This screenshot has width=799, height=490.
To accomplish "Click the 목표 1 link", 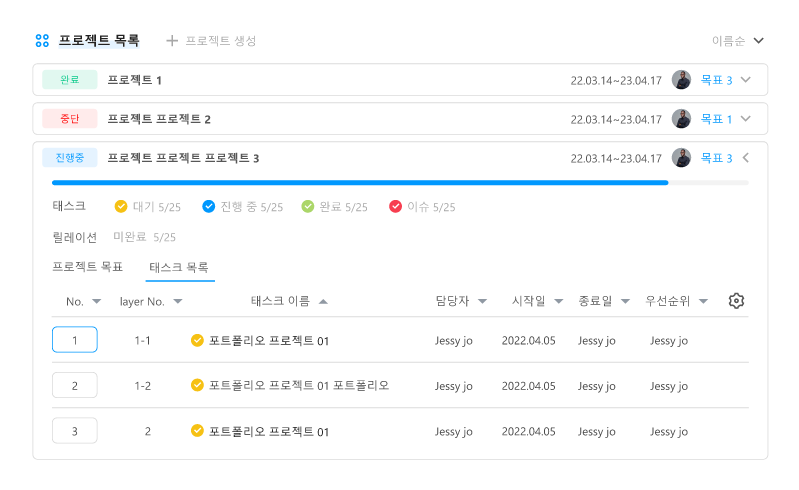I will [716, 119].
